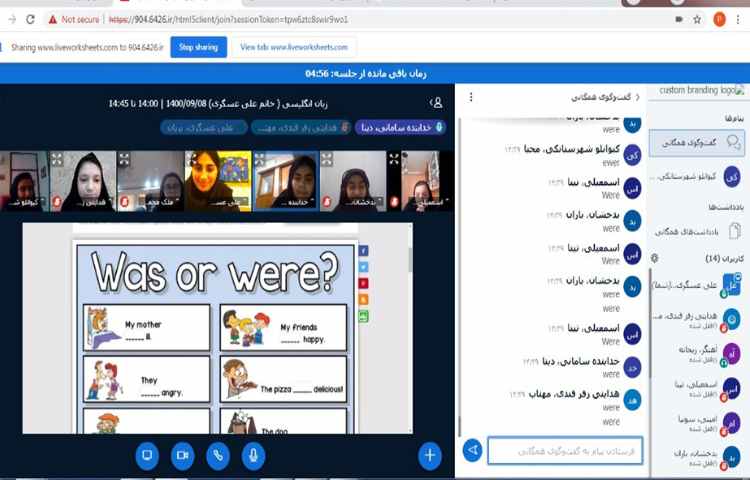Click the chat message input field
The height and width of the screenshot is (480, 750).
[565, 451]
